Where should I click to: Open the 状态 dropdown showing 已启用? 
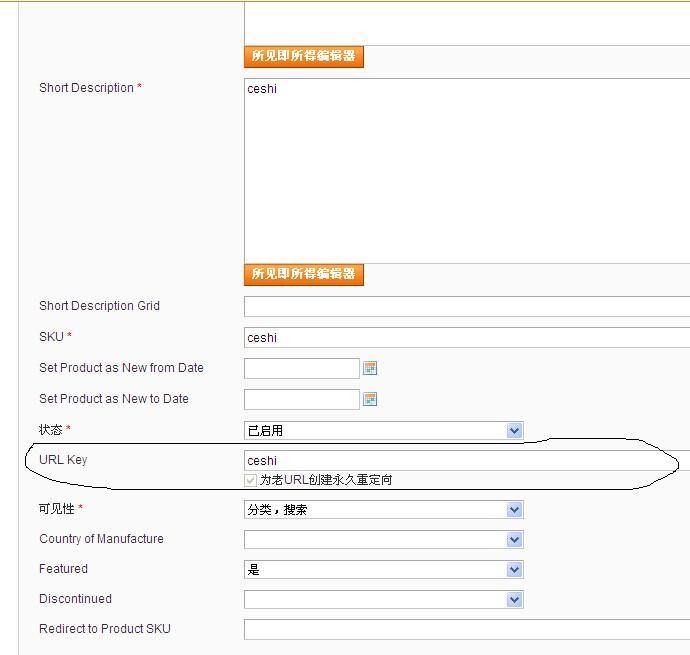384,431
